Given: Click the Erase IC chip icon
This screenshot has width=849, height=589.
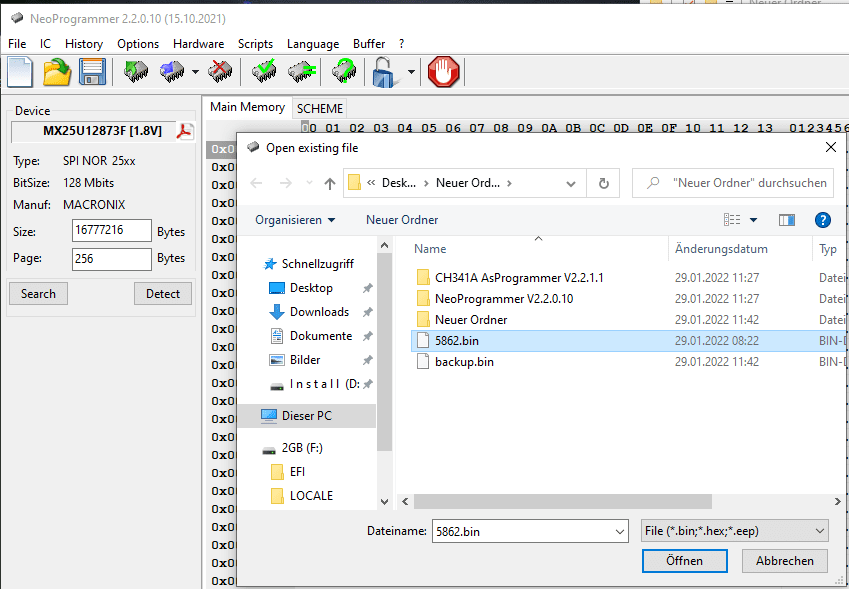Looking at the screenshot, I should coord(220,71).
